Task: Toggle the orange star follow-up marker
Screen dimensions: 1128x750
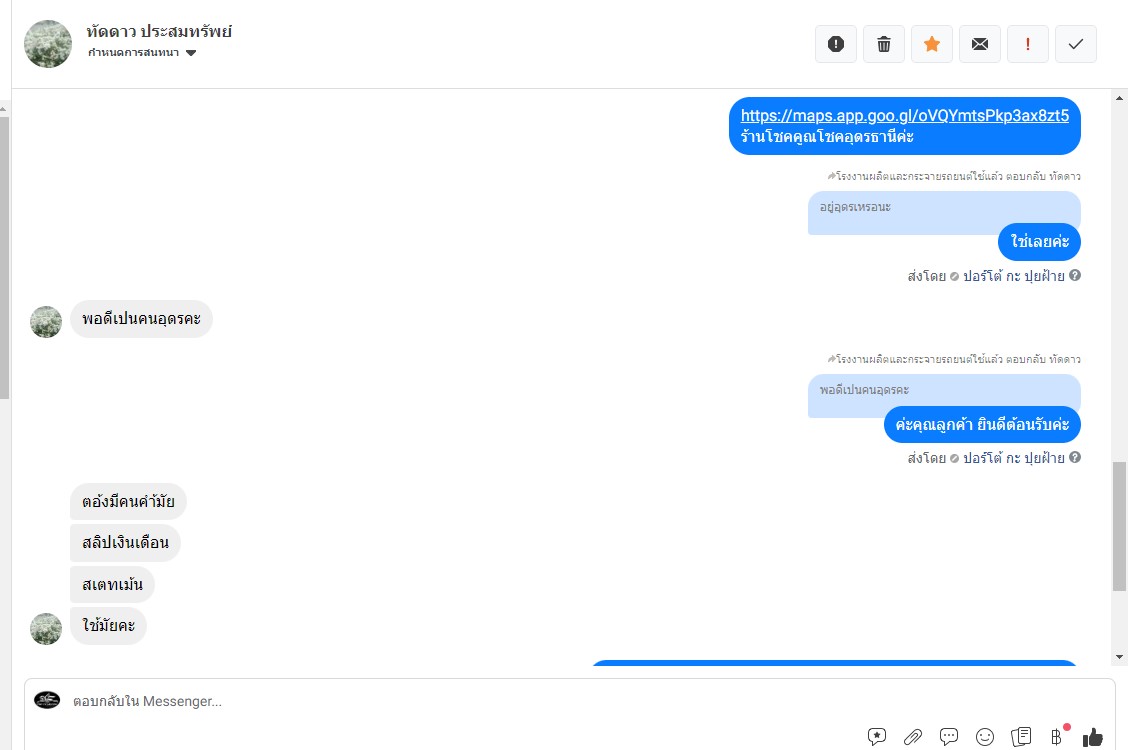Action: 932,44
